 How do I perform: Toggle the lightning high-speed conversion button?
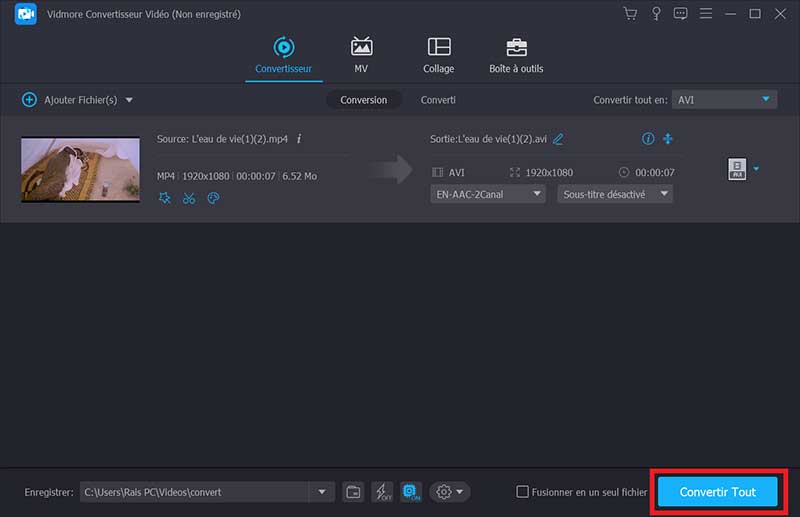coord(382,492)
